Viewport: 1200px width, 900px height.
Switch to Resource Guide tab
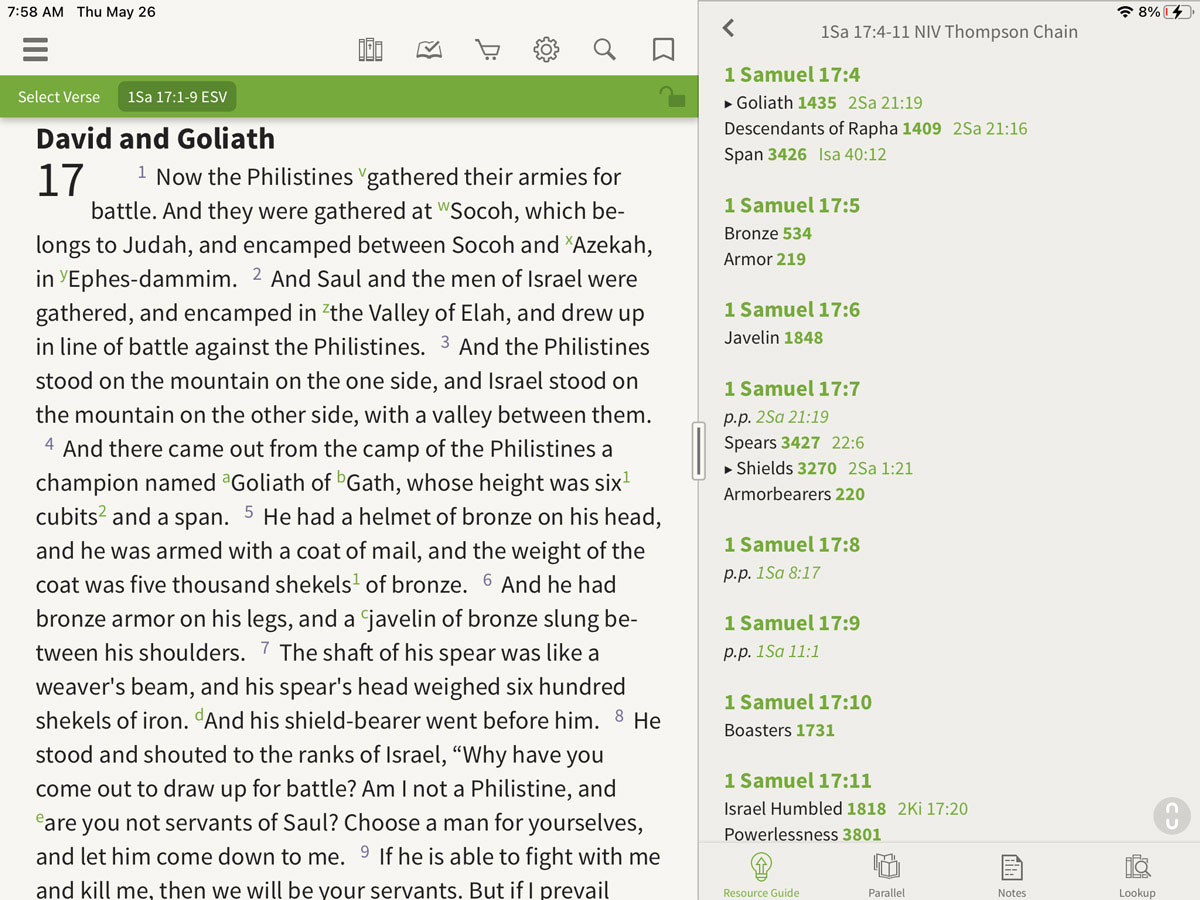tap(761, 873)
